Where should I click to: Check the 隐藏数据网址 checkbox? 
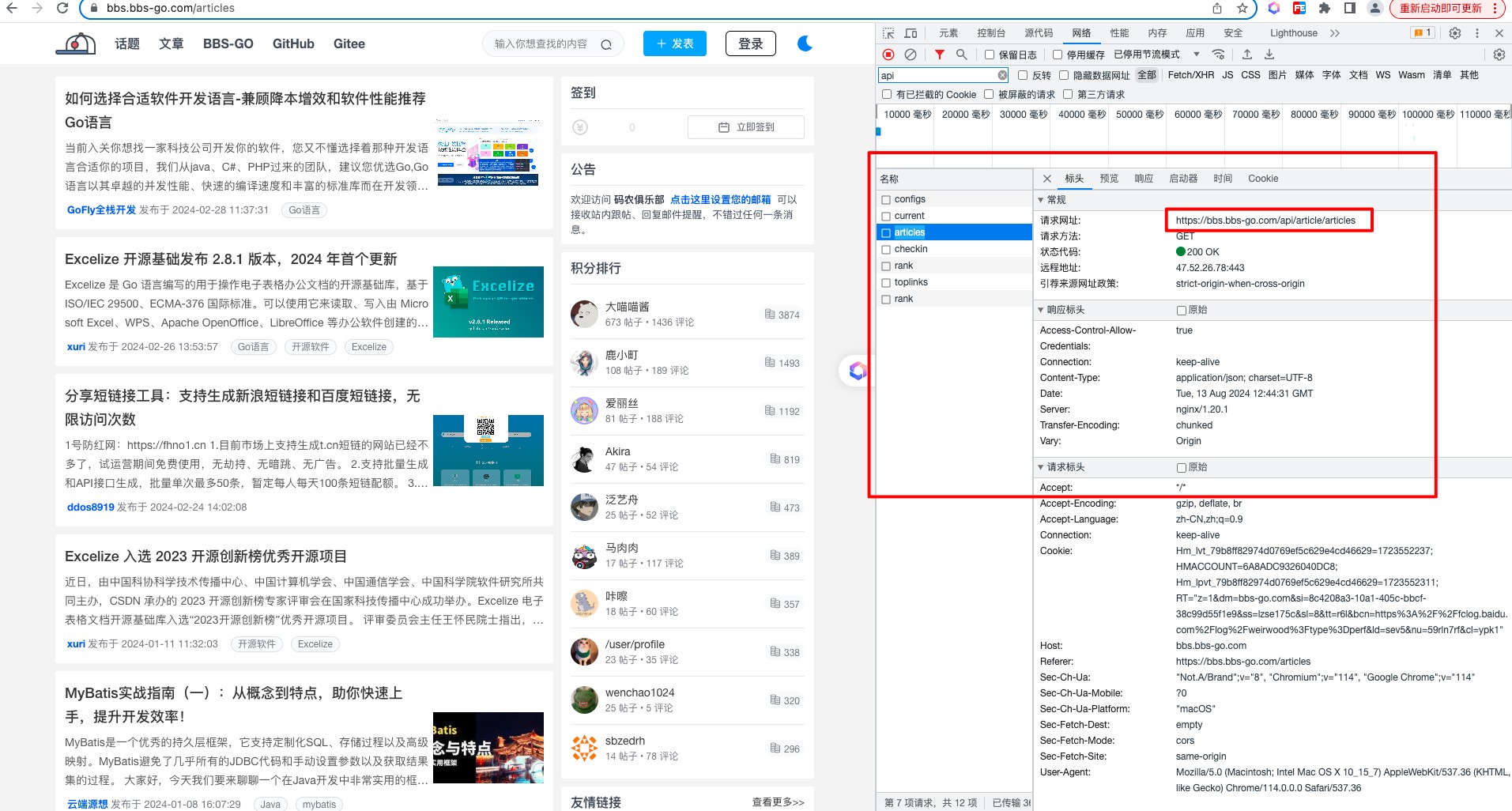1064,75
